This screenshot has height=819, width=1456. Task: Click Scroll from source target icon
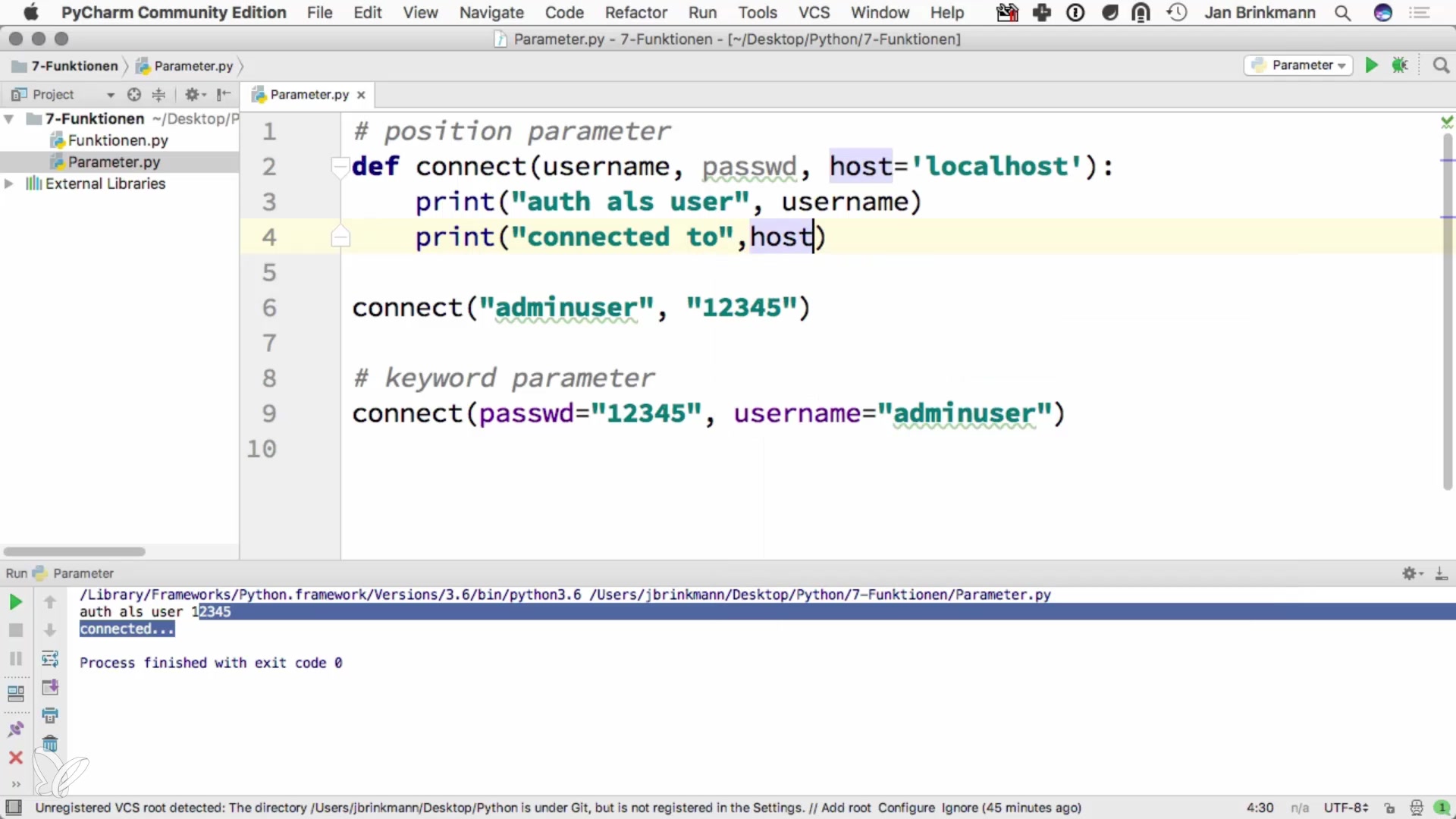point(134,94)
